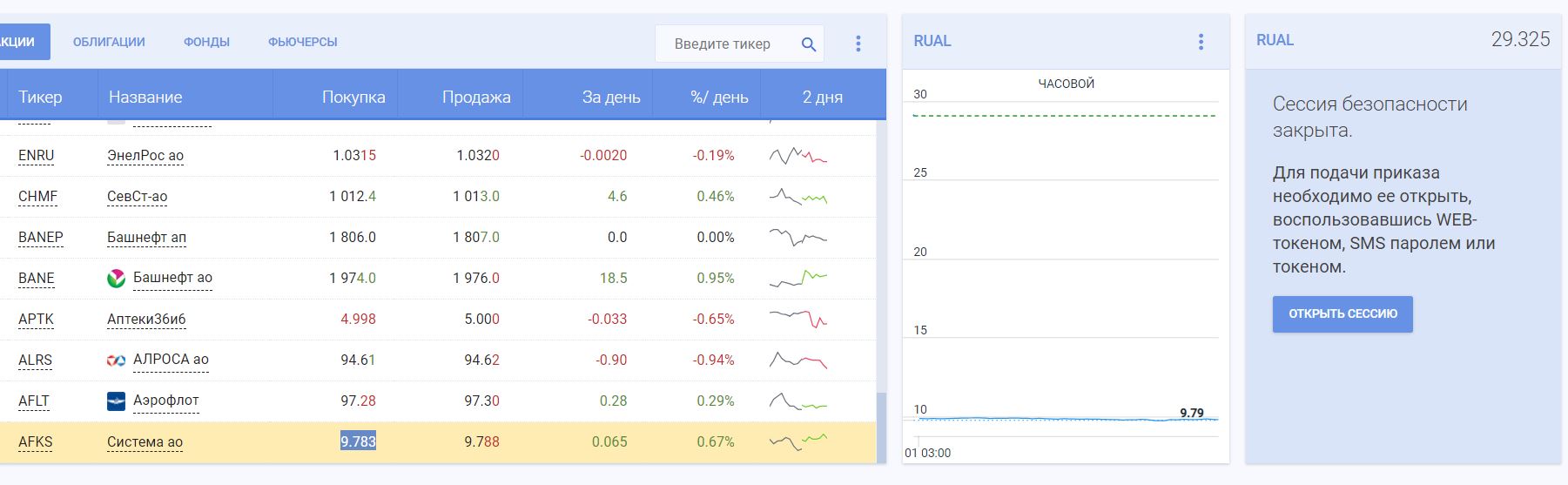Click the ENRU two-day sparkline chart
The height and width of the screenshot is (485, 1568).
[x=798, y=157]
